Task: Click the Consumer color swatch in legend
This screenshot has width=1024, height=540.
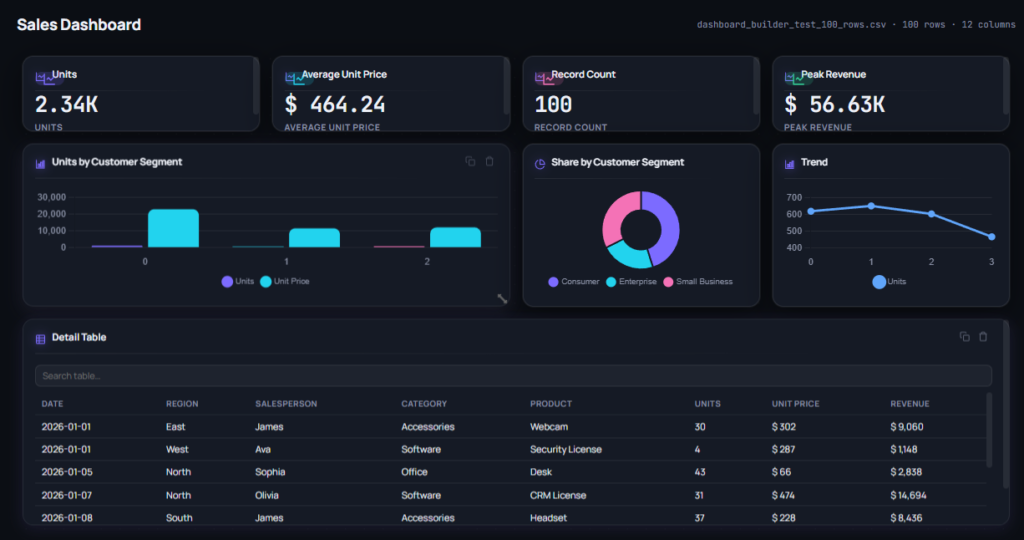Action: 553,282
